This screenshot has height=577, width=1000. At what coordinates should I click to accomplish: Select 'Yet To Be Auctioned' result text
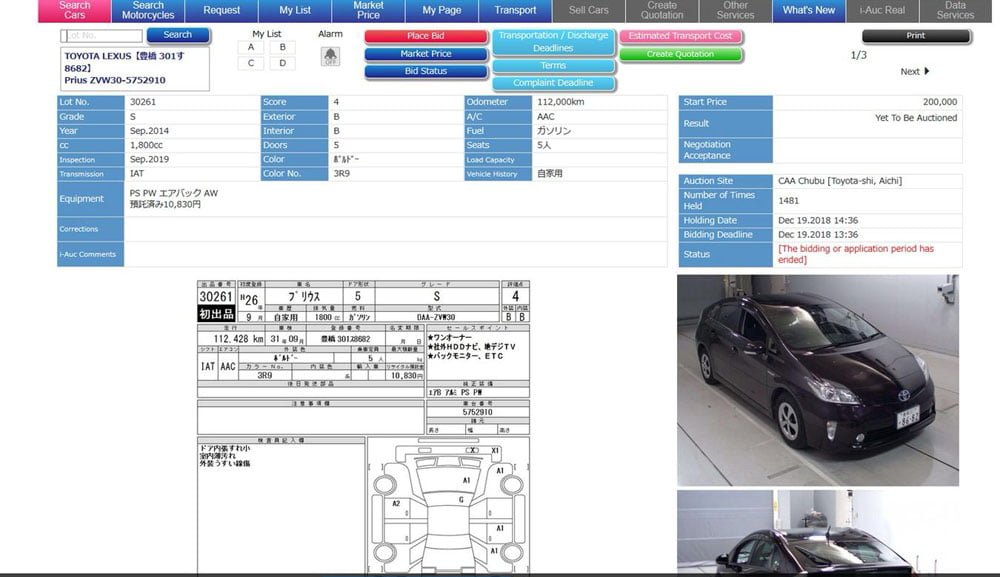click(x=916, y=118)
